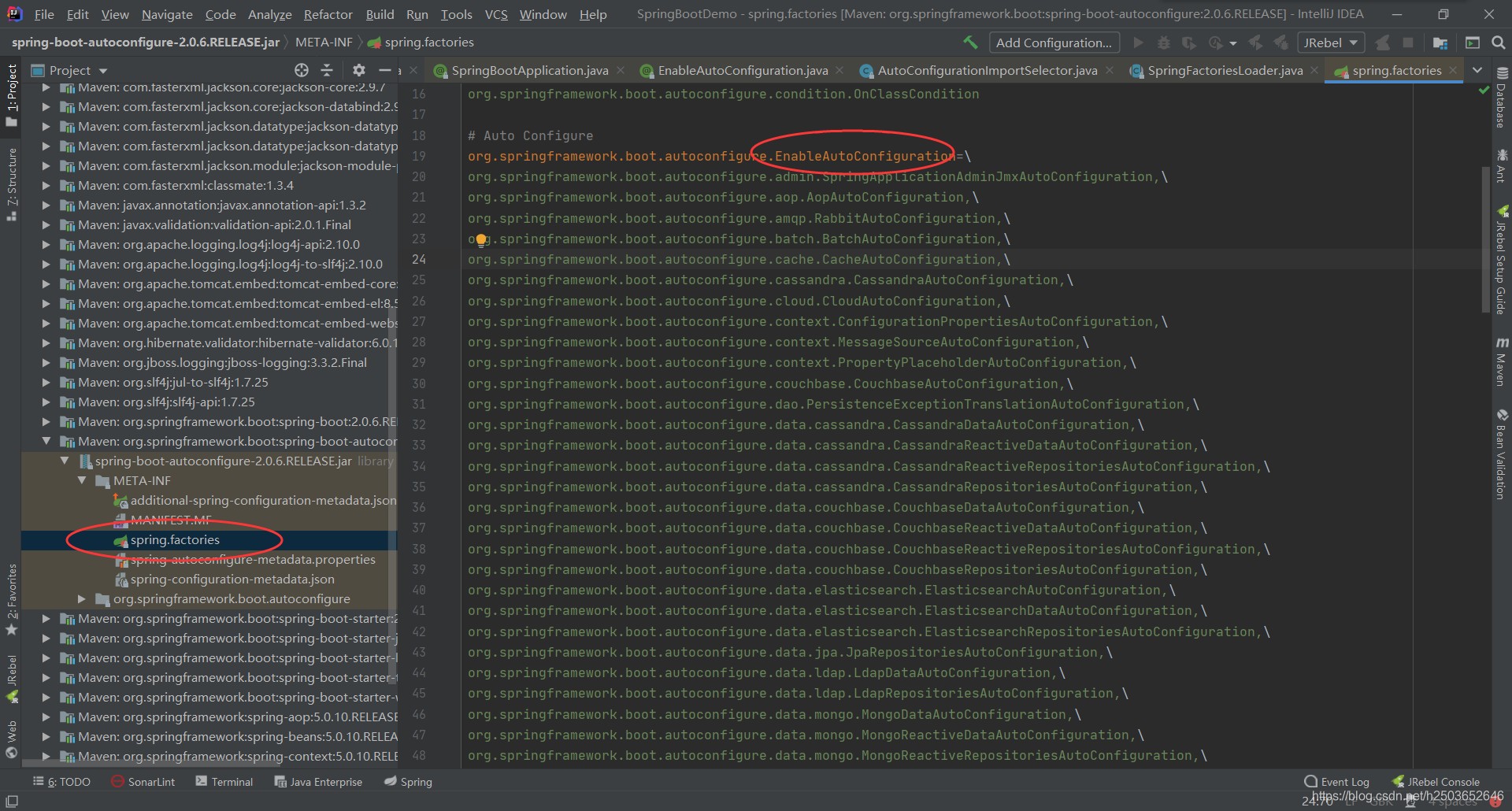Select spring.factories file in project tree
The width and height of the screenshot is (1512, 811).
tap(175, 539)
